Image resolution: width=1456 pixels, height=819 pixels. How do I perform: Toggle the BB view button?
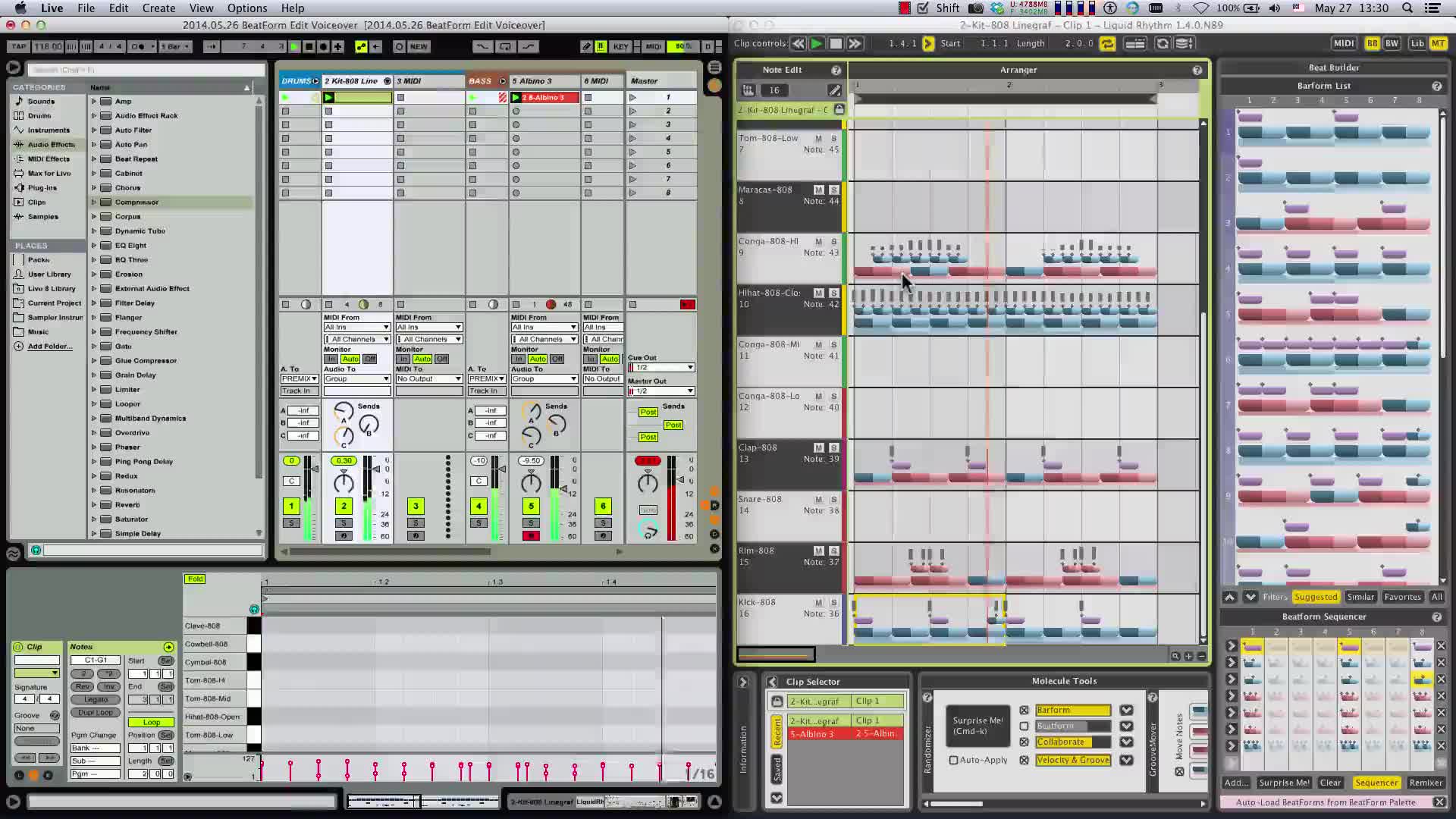click(1372, 43)
